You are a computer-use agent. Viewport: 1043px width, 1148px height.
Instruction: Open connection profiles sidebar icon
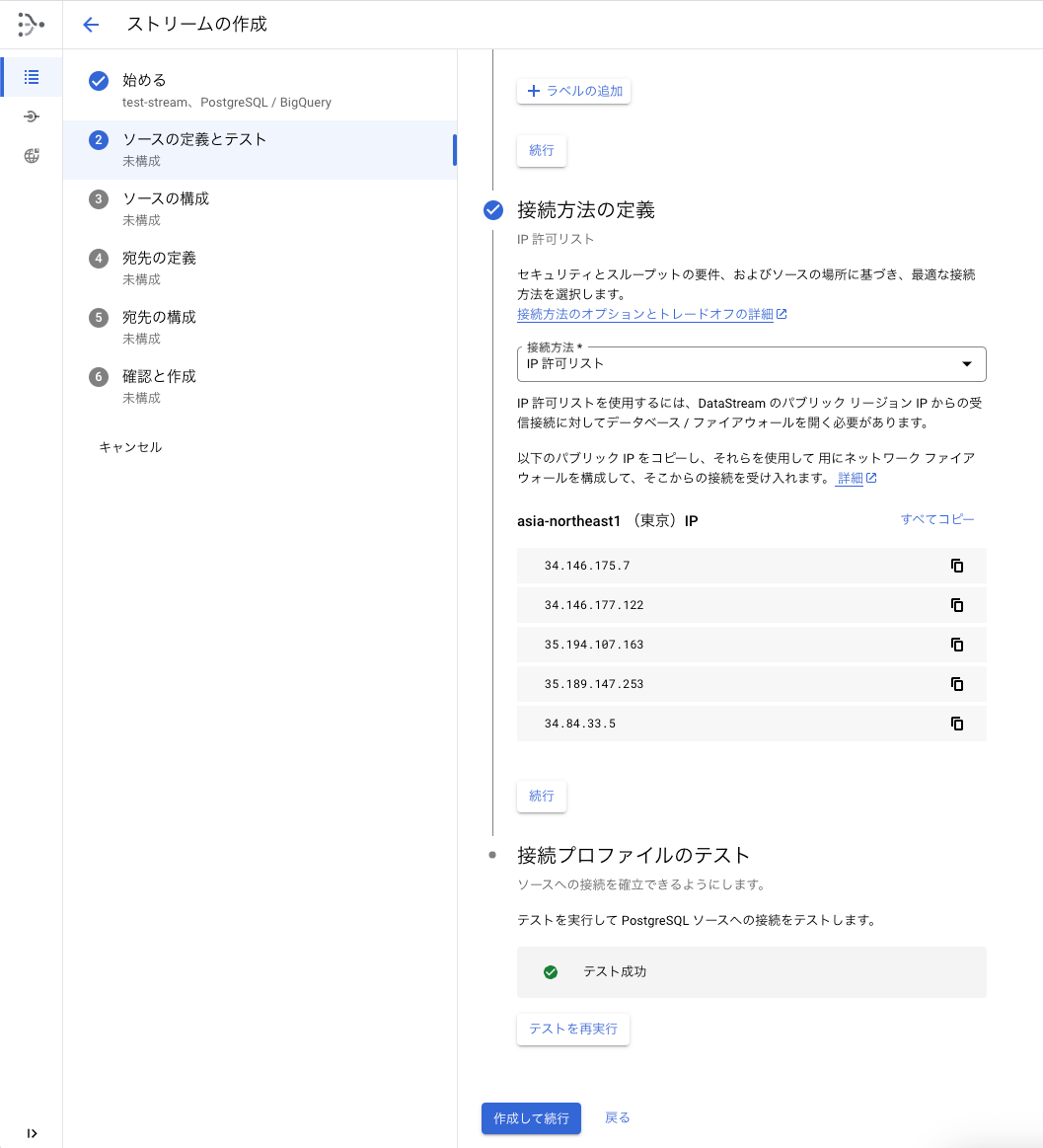tap(32, 116)
